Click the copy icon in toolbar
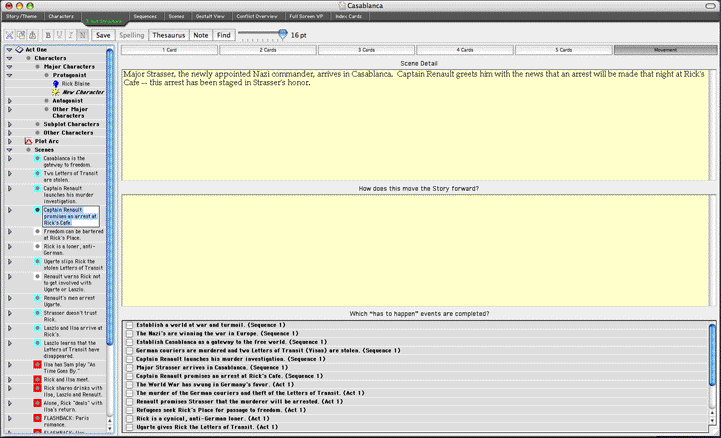 tap(20, 35)
